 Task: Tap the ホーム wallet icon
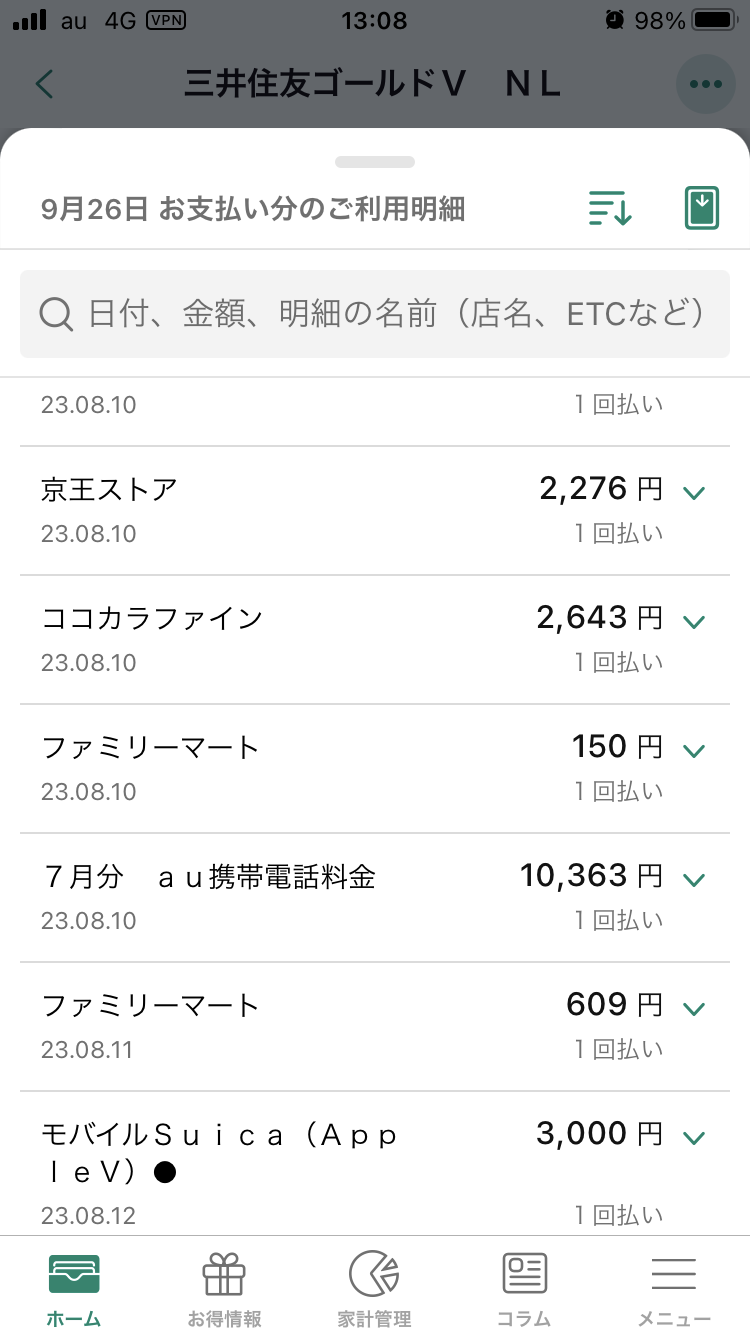(74, 1275)
